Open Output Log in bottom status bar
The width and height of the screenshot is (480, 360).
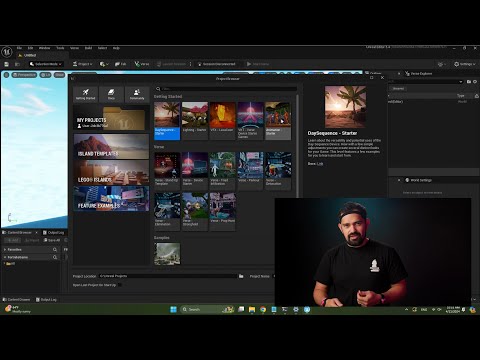(46, 299)
